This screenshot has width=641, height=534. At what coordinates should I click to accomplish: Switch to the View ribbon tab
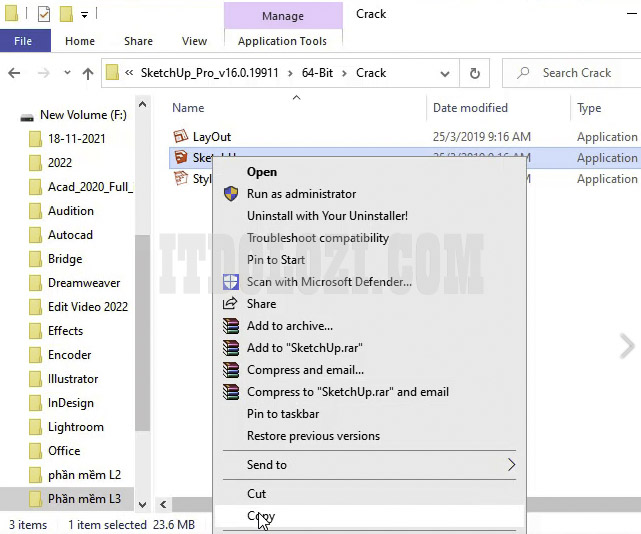194,41
